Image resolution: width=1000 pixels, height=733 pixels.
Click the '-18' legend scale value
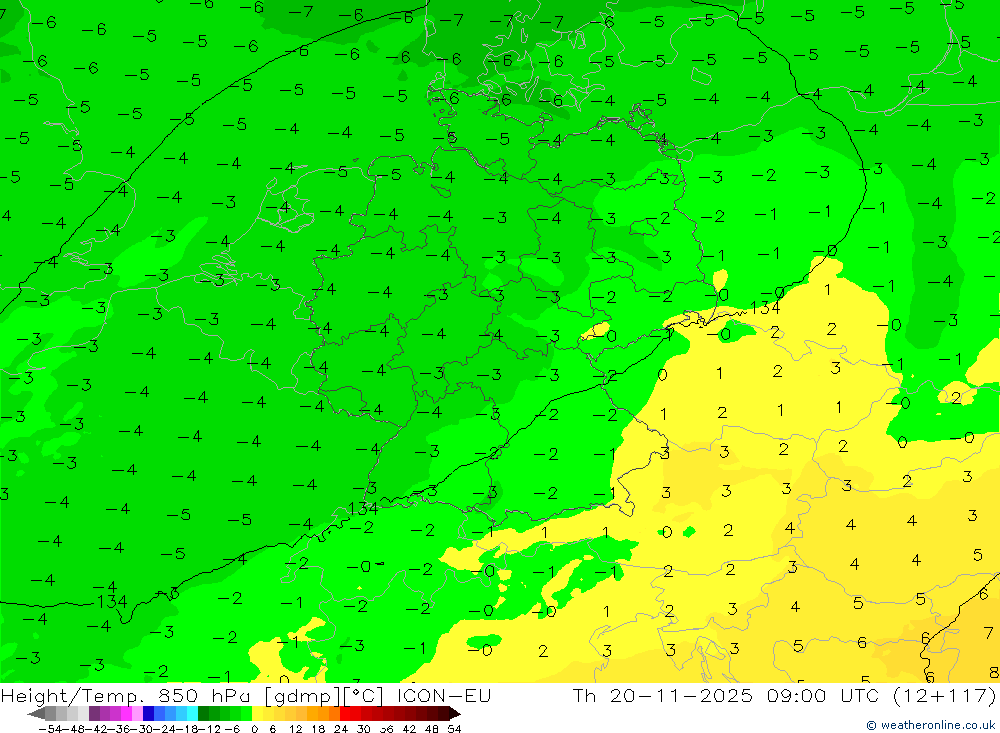[188, 729]
